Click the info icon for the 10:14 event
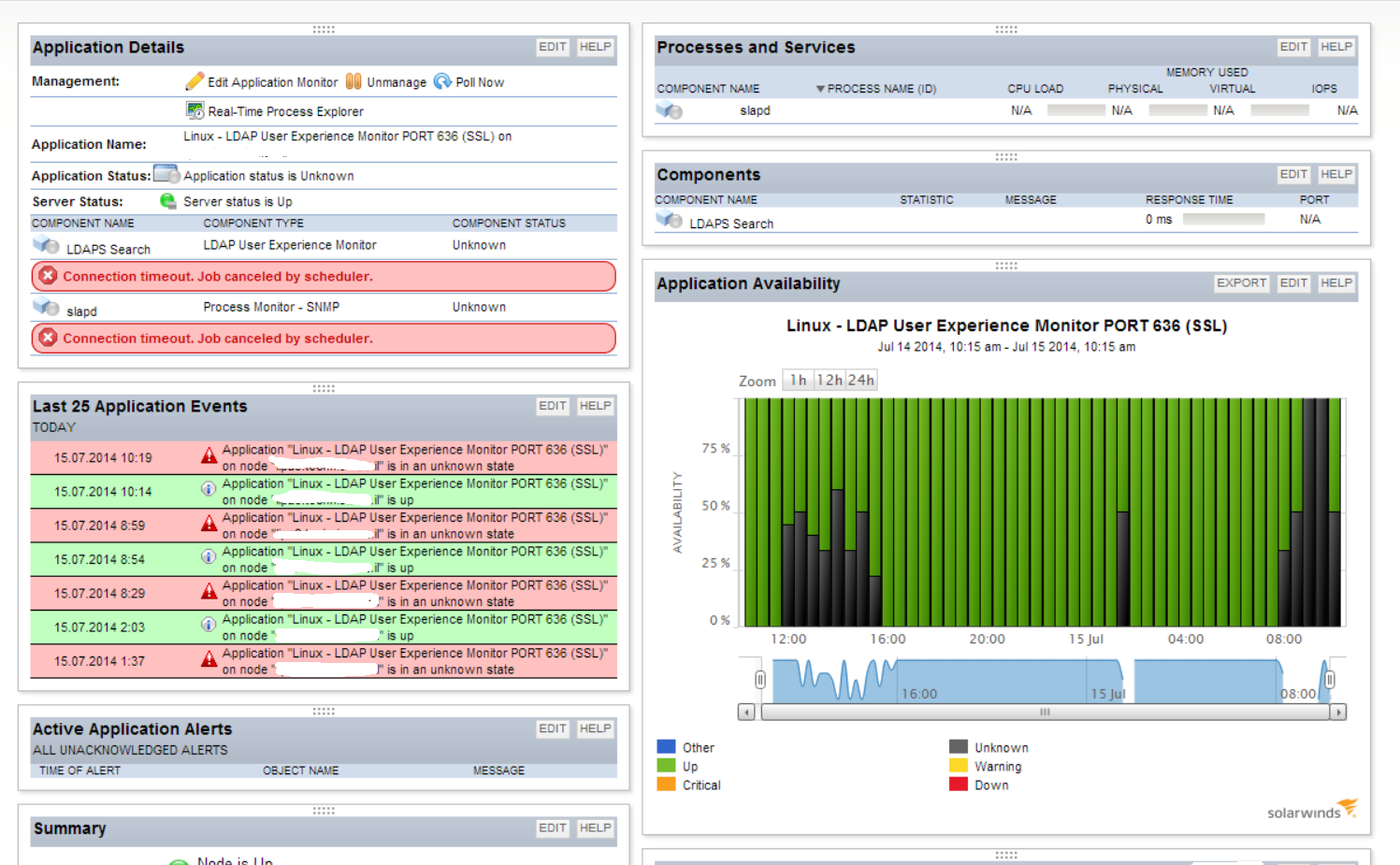Screen dimensions: 1400x865 pos(209,488)
